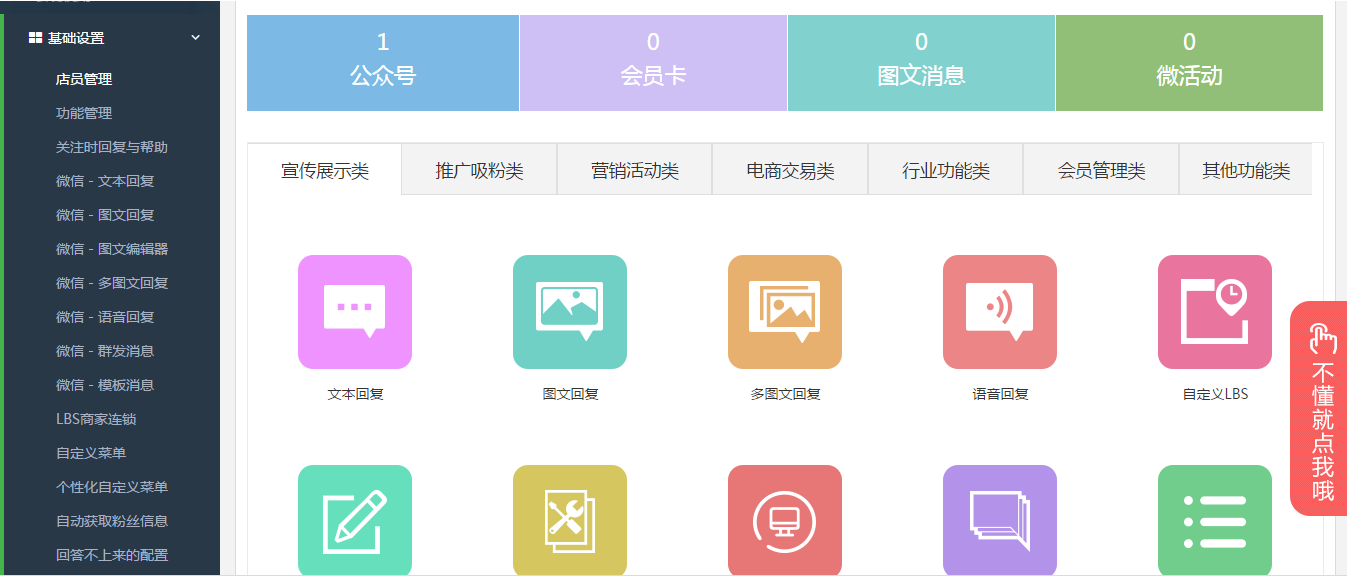Switch to the 营销活动类 tab

pos(634,171)
